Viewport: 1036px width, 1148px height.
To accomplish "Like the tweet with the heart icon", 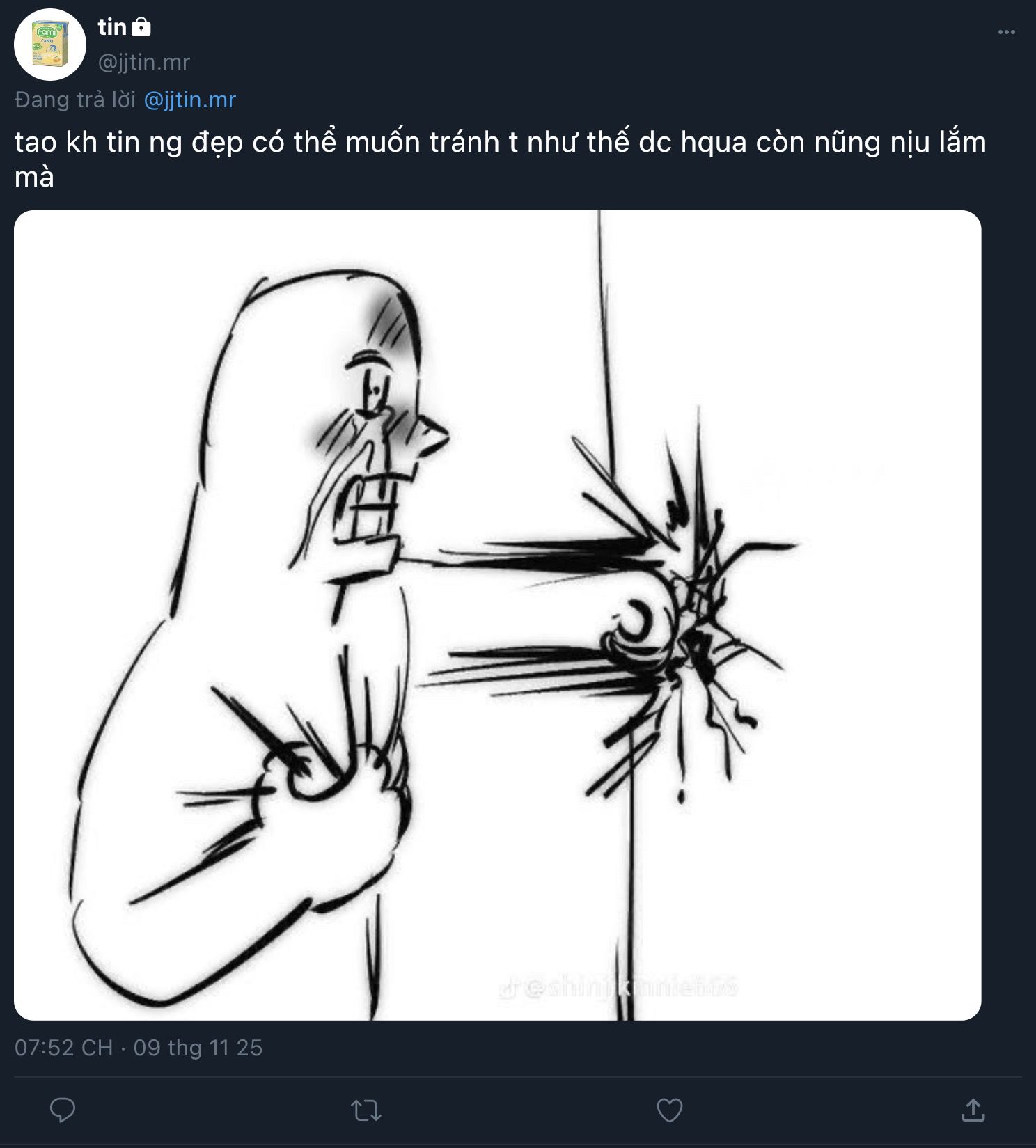I will click(670, 1110).
